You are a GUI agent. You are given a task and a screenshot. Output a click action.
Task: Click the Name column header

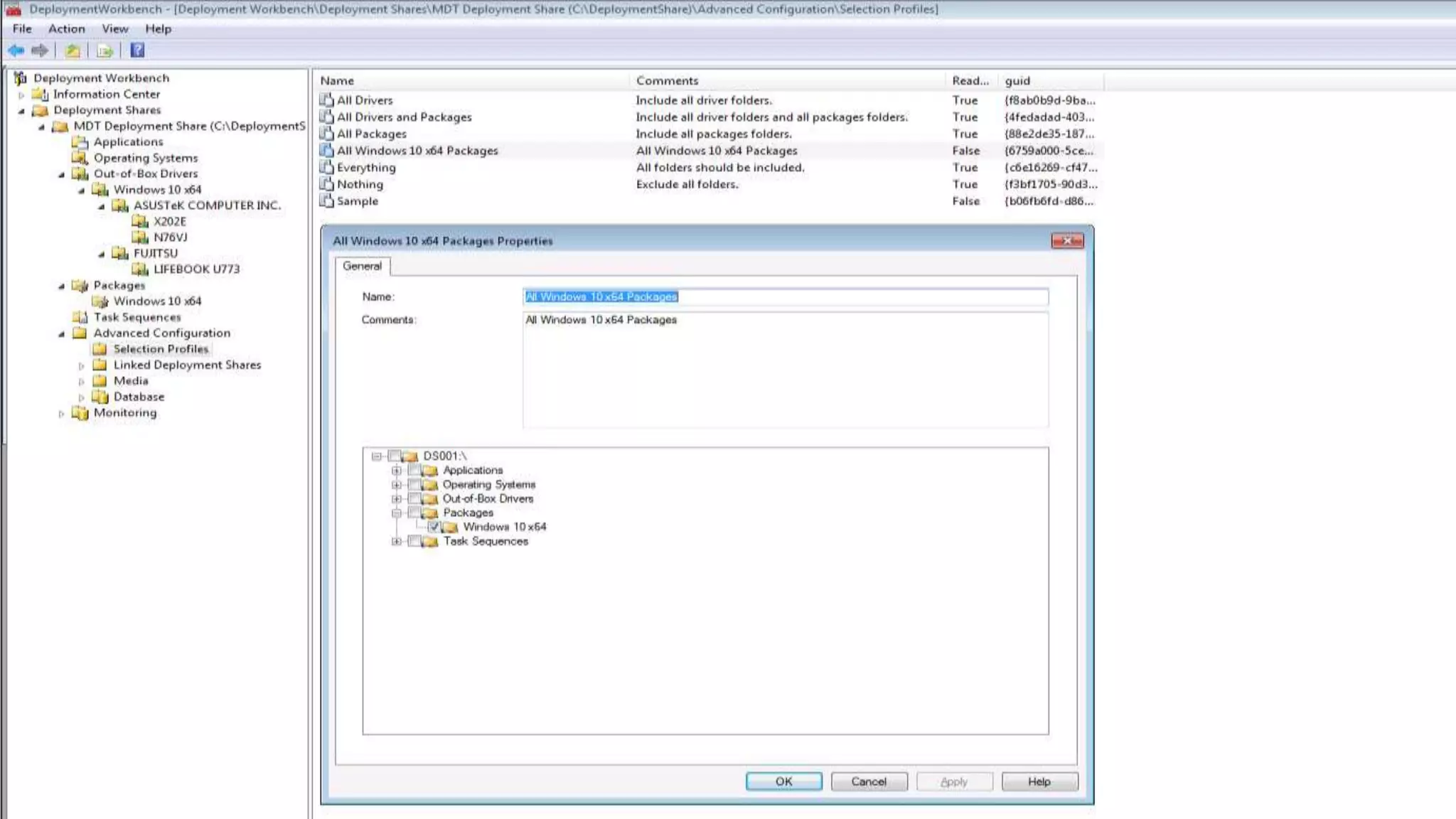(472, 81)
